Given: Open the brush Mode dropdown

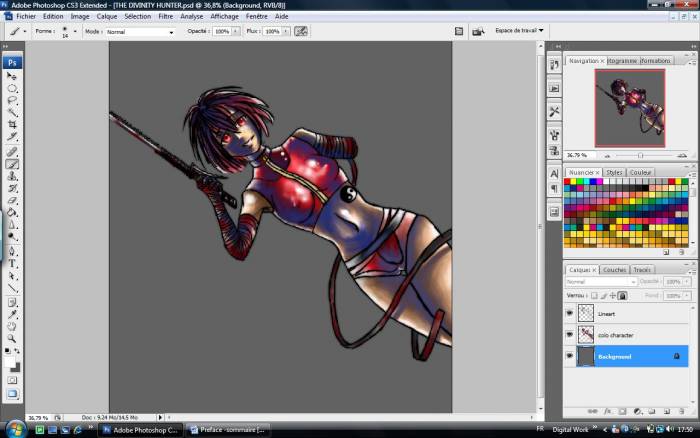Looking at the screenshot, I should (140, 32).
